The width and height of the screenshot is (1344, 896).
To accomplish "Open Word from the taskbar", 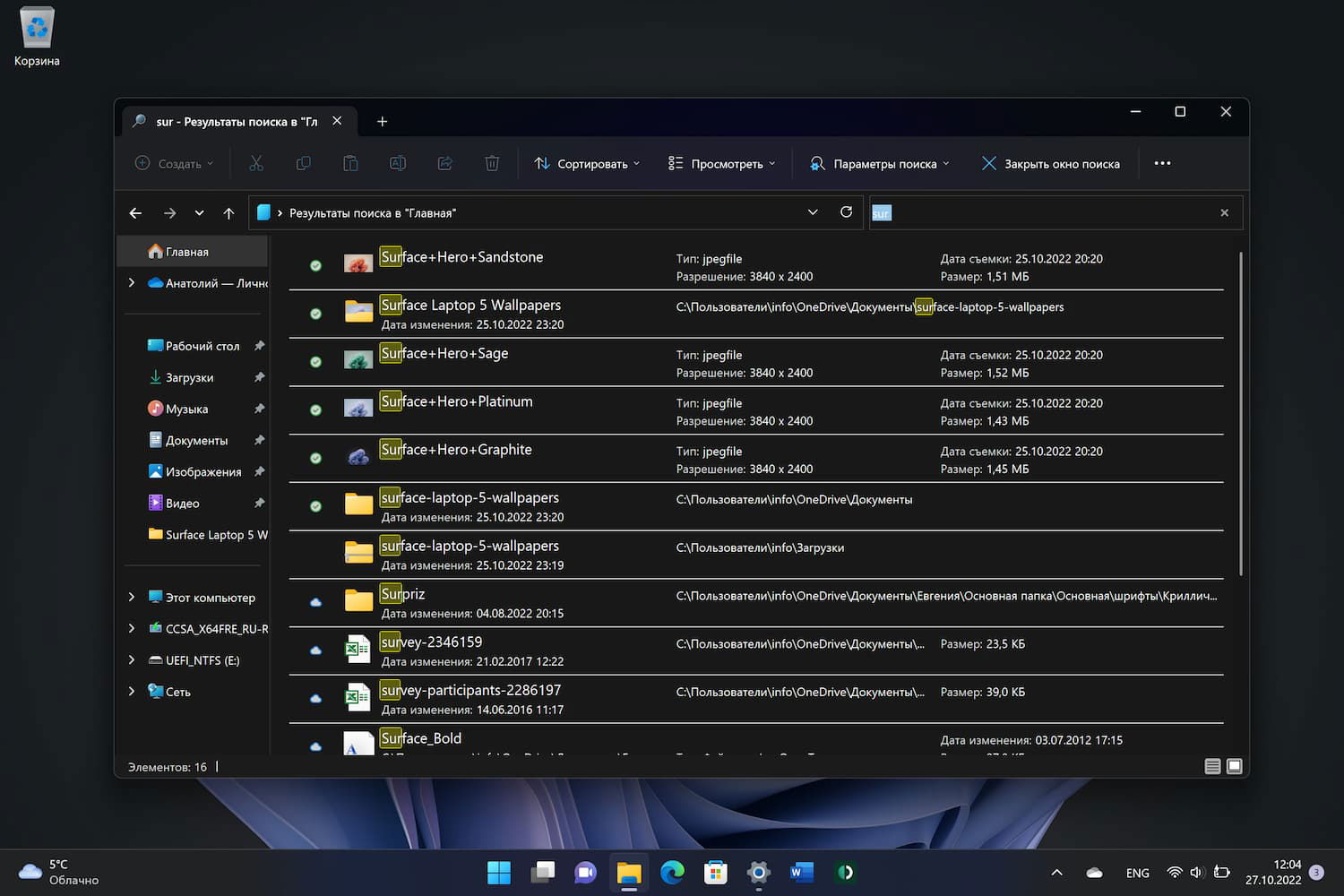I will [x=802, y=872].
